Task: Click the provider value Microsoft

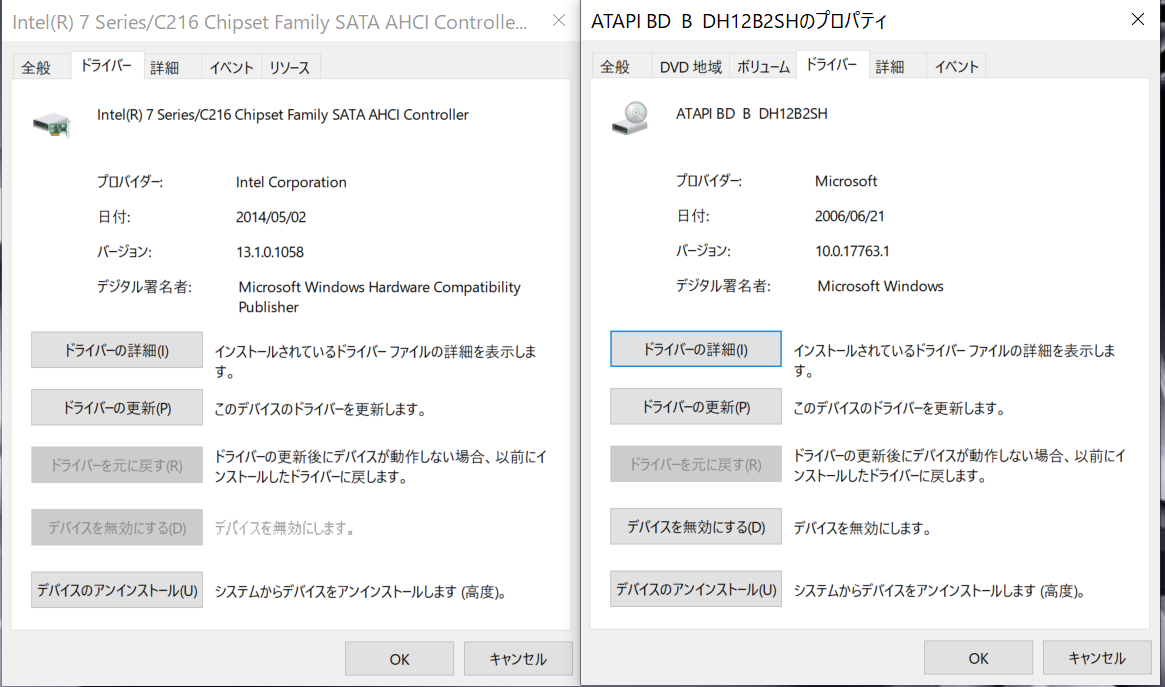Action: tap(846, 181)
